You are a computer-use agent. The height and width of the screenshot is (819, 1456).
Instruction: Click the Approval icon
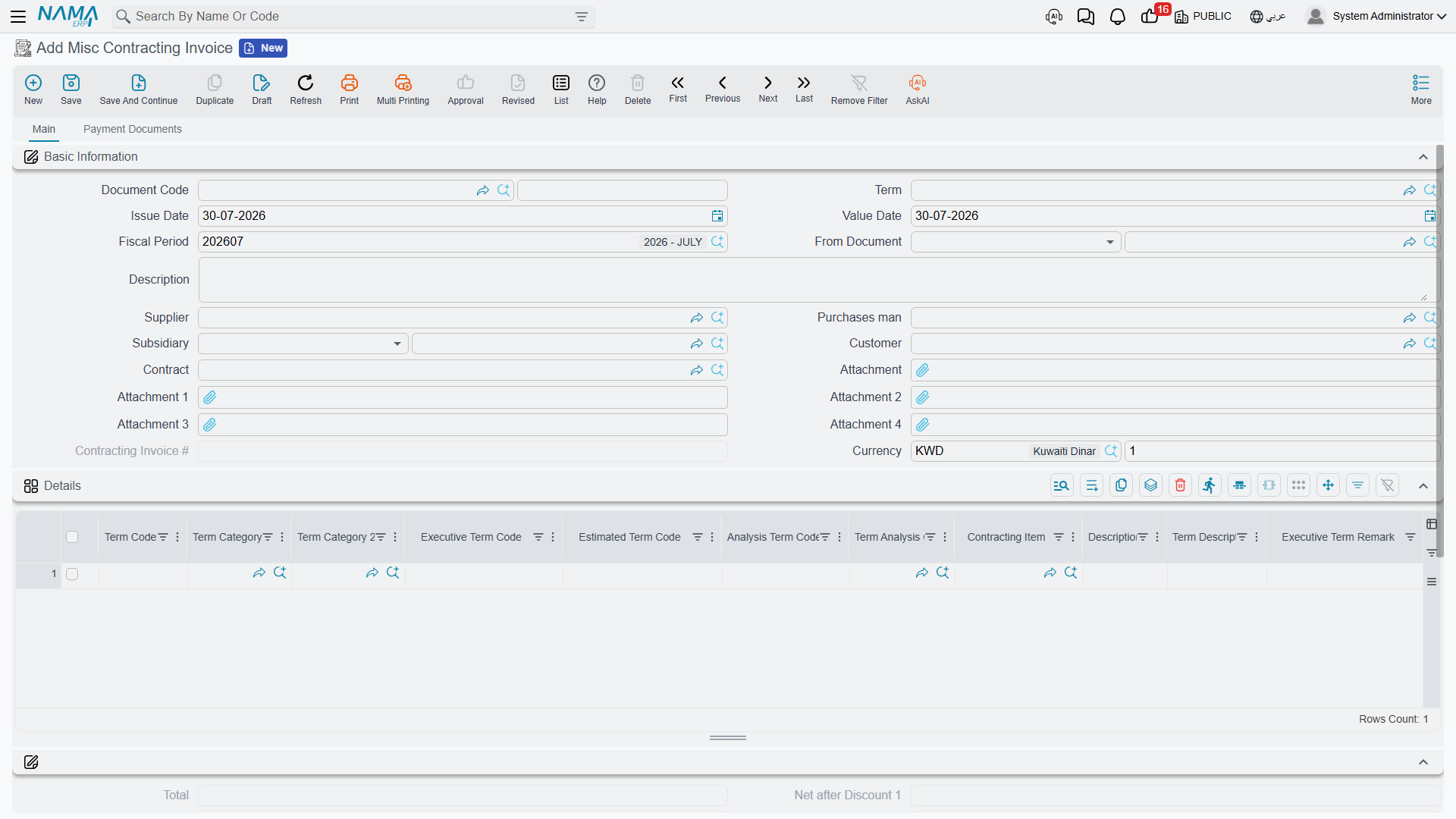466,89
